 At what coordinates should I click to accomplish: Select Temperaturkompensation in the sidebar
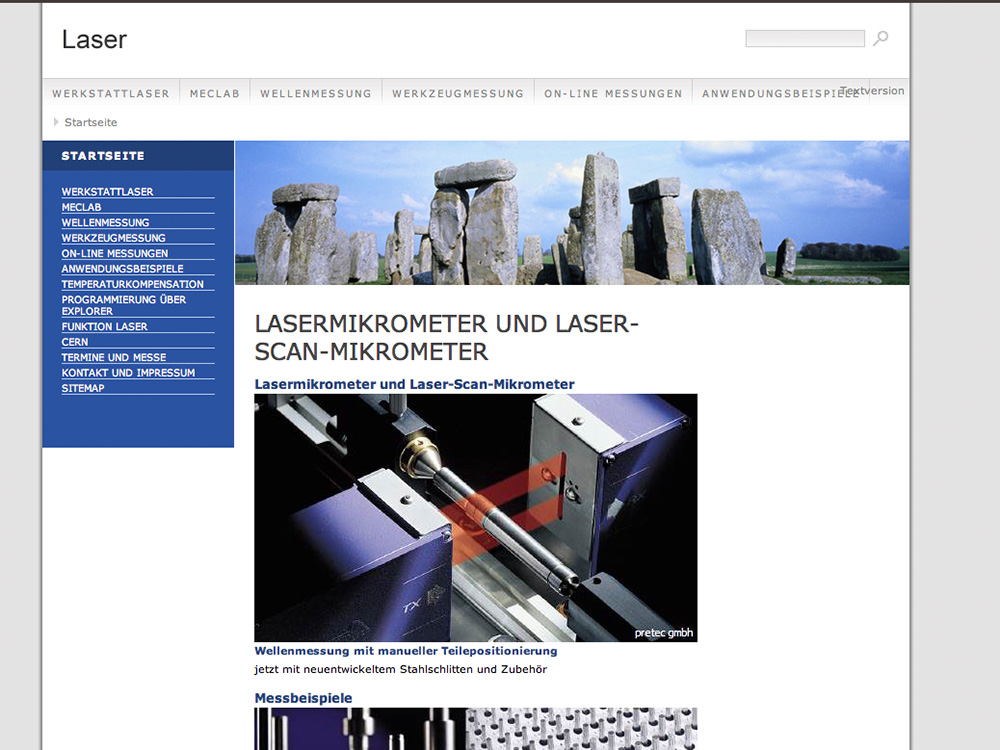click(x=132, y=284)
